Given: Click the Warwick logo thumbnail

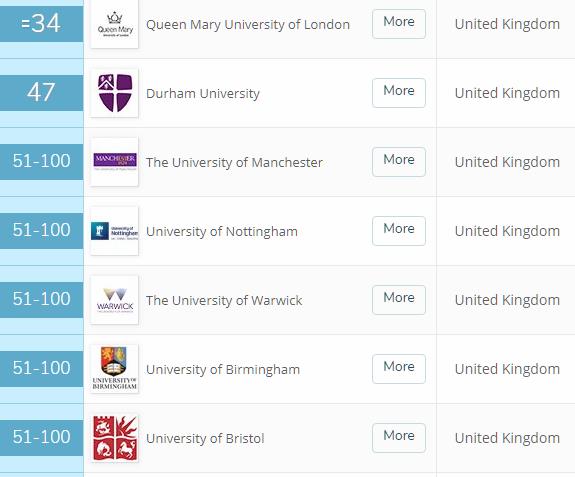Looking at the screenshot, I should click(x=114, y=300).
